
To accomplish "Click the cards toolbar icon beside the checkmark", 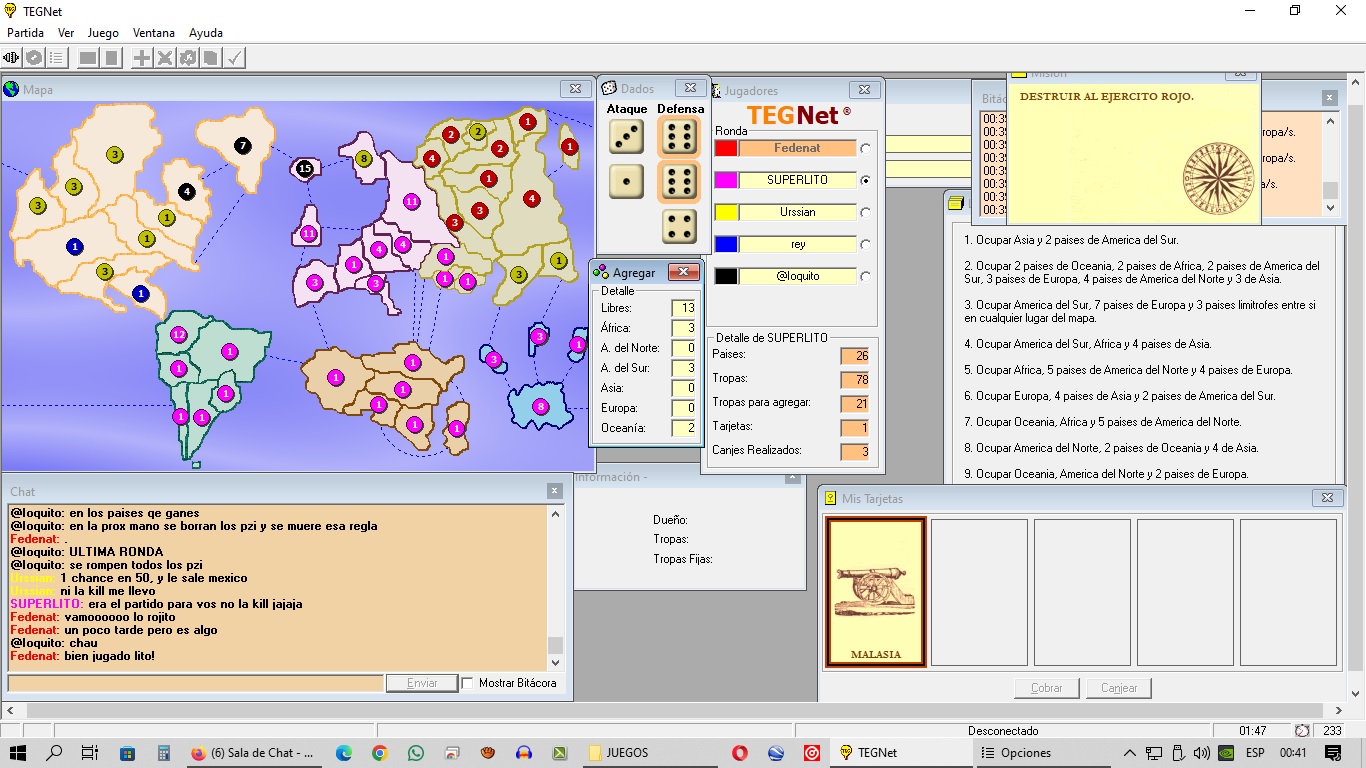I will pyautogui.click(x=211, y=58).
